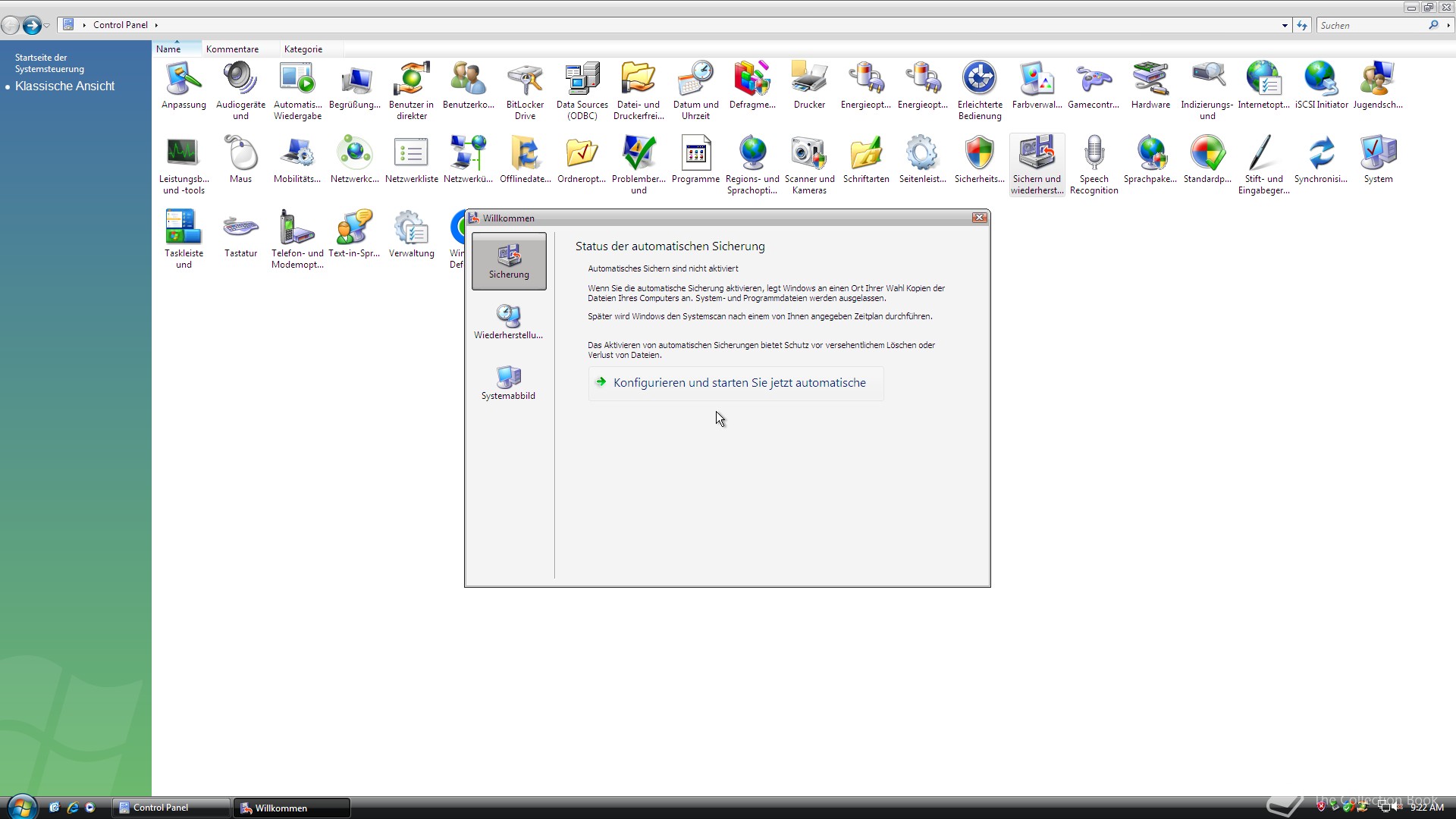This screenshot has width=1456, height=819.
Task: Open Internetoptionen icon
Action: [1264, 86]
